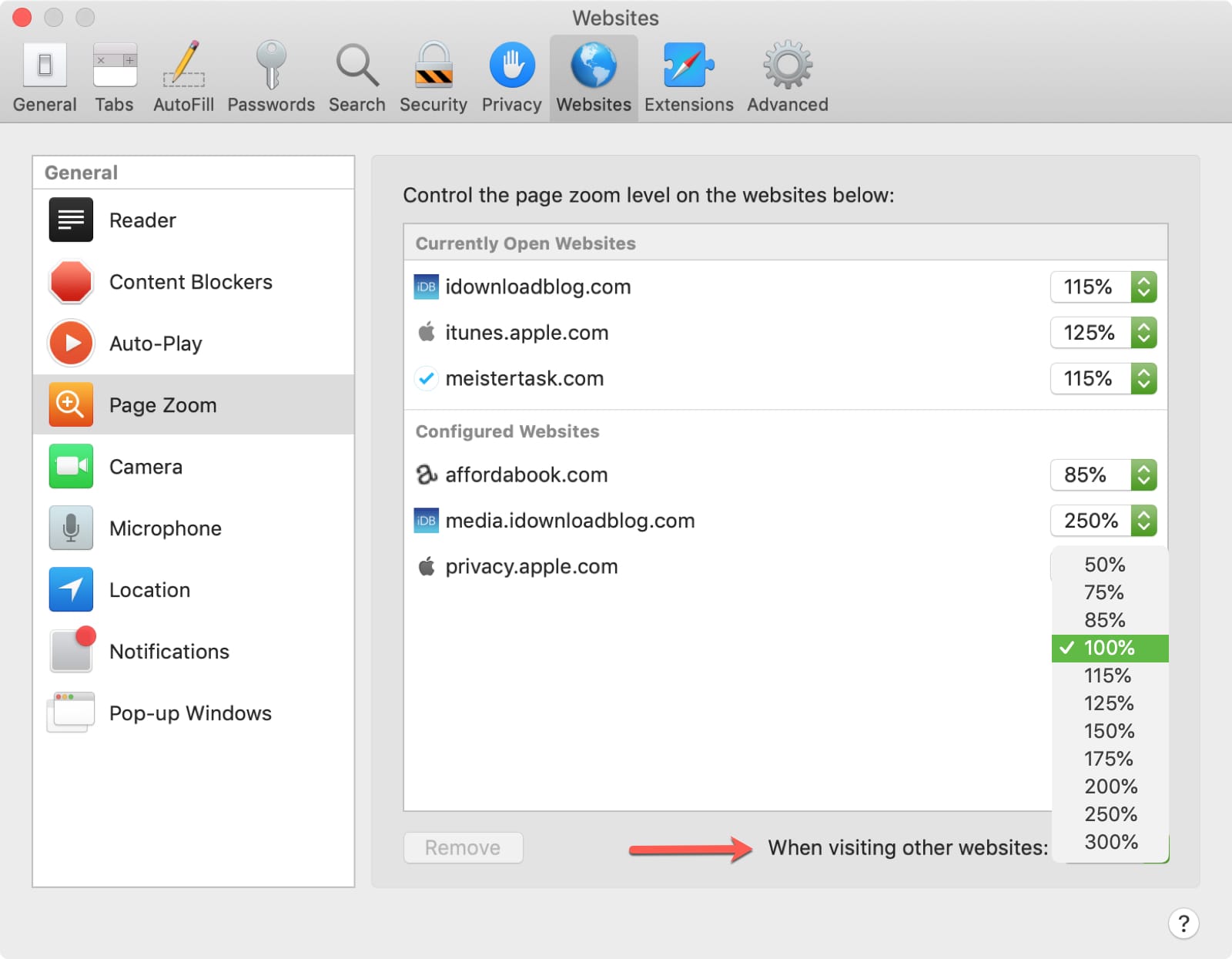
Task: Choose 175% from the zoom menu
Action: tap(1110, 759)
